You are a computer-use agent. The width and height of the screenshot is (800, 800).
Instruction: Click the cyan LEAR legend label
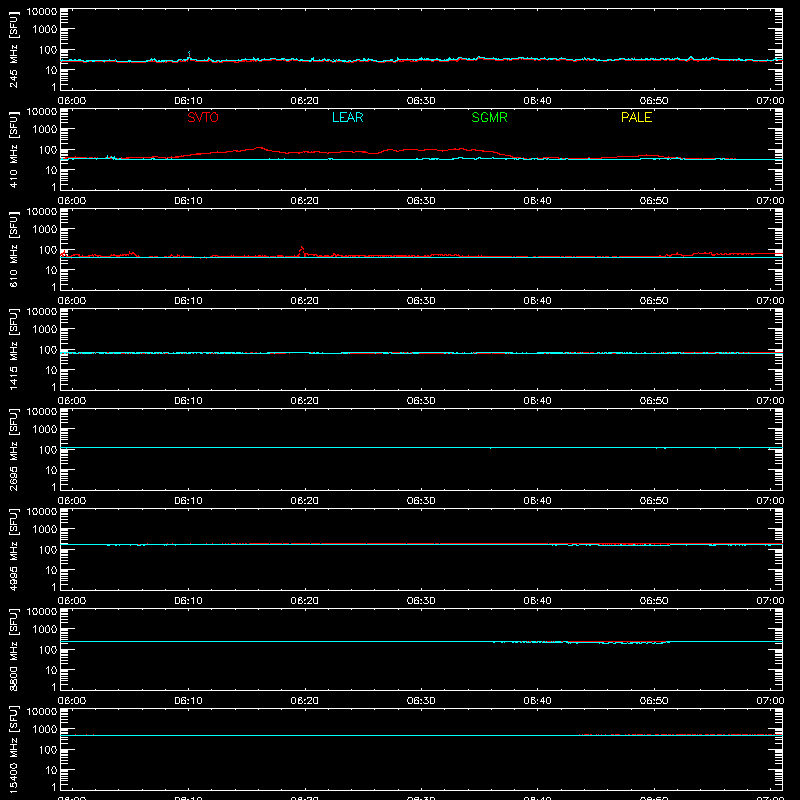tap(347, 117)
